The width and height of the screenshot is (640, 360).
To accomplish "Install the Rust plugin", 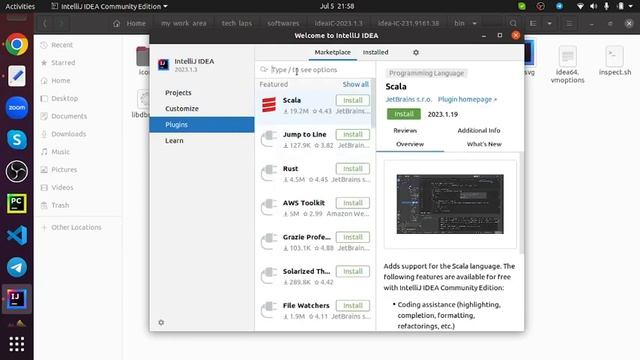I will coord(353,169).
